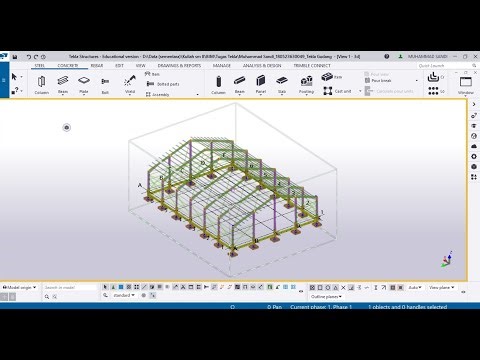Choose the concrete Panel tool
Image resolution: width=480 pixels, height=360 pixels.
[261, 85]
